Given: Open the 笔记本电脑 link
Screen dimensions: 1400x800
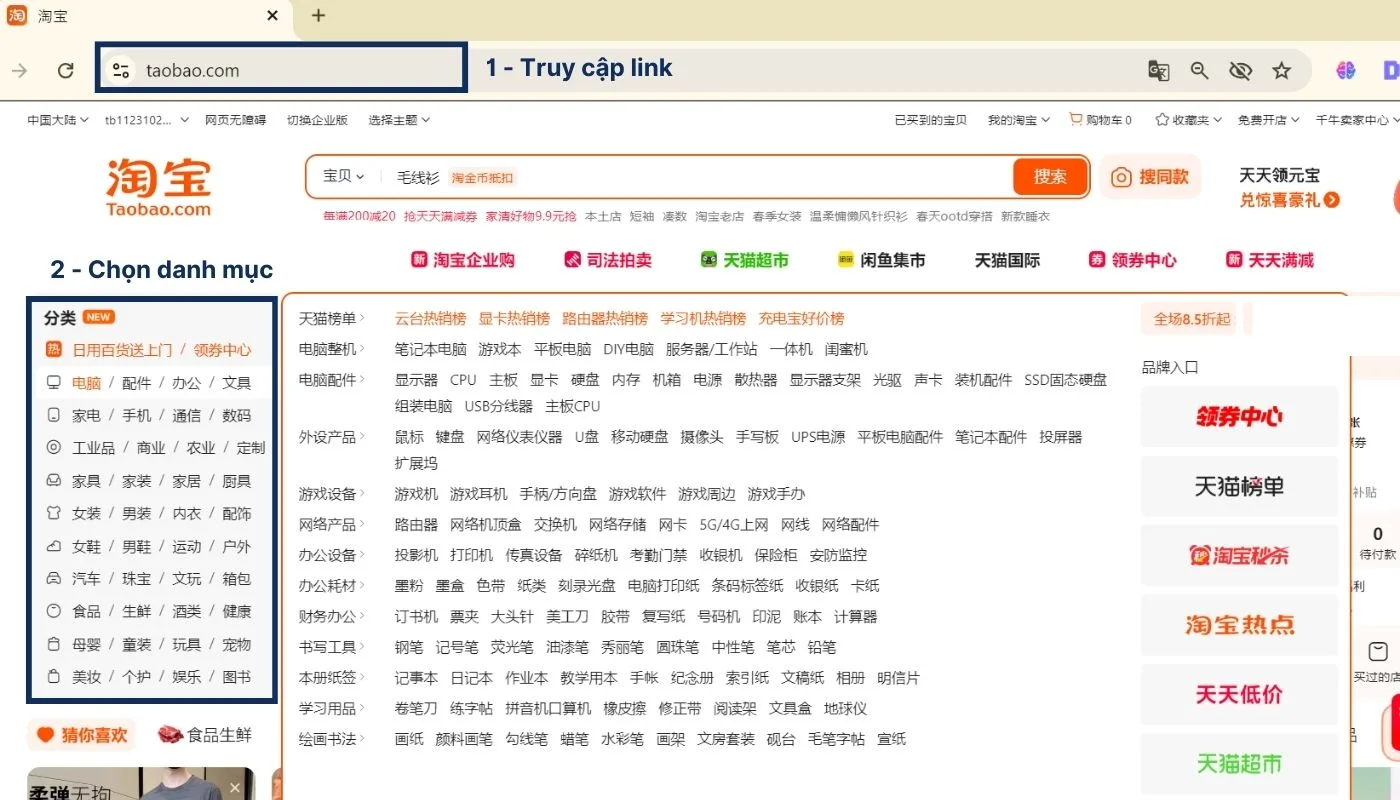Looking at the screenshot, I should click(x=430, y=349).
